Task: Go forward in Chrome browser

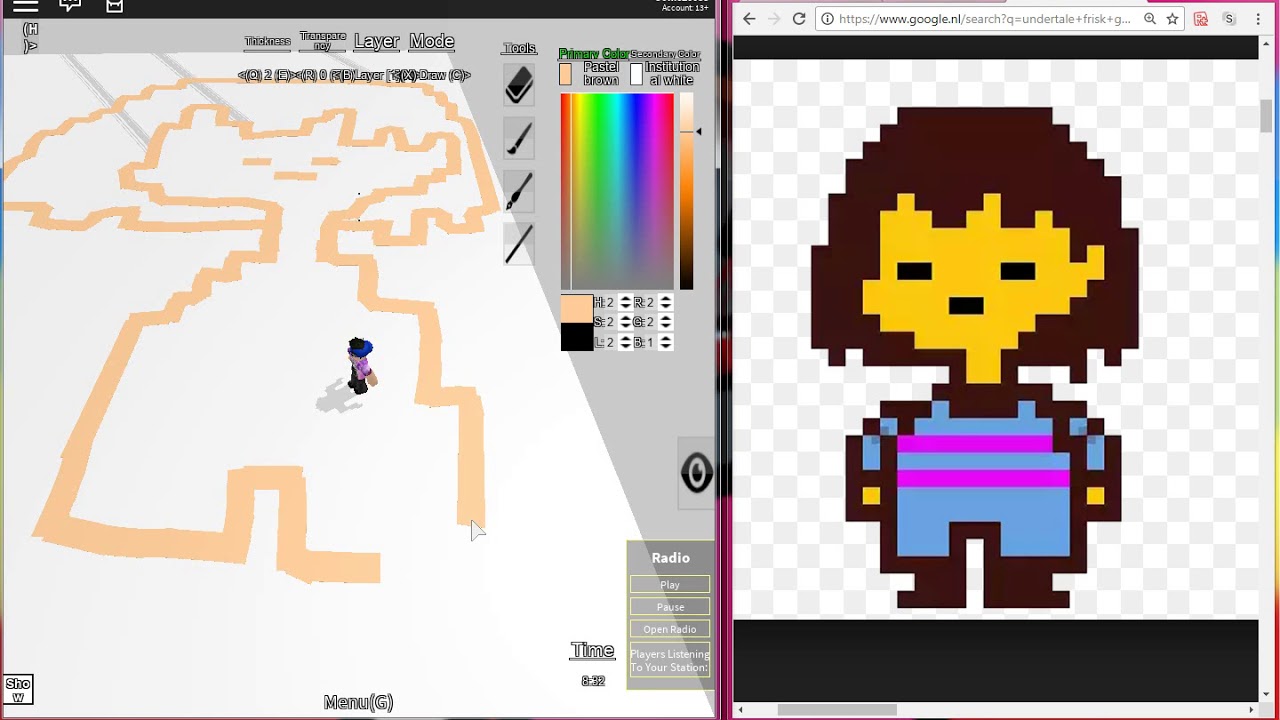Action: pyautogui.click(x=773, y=19)
